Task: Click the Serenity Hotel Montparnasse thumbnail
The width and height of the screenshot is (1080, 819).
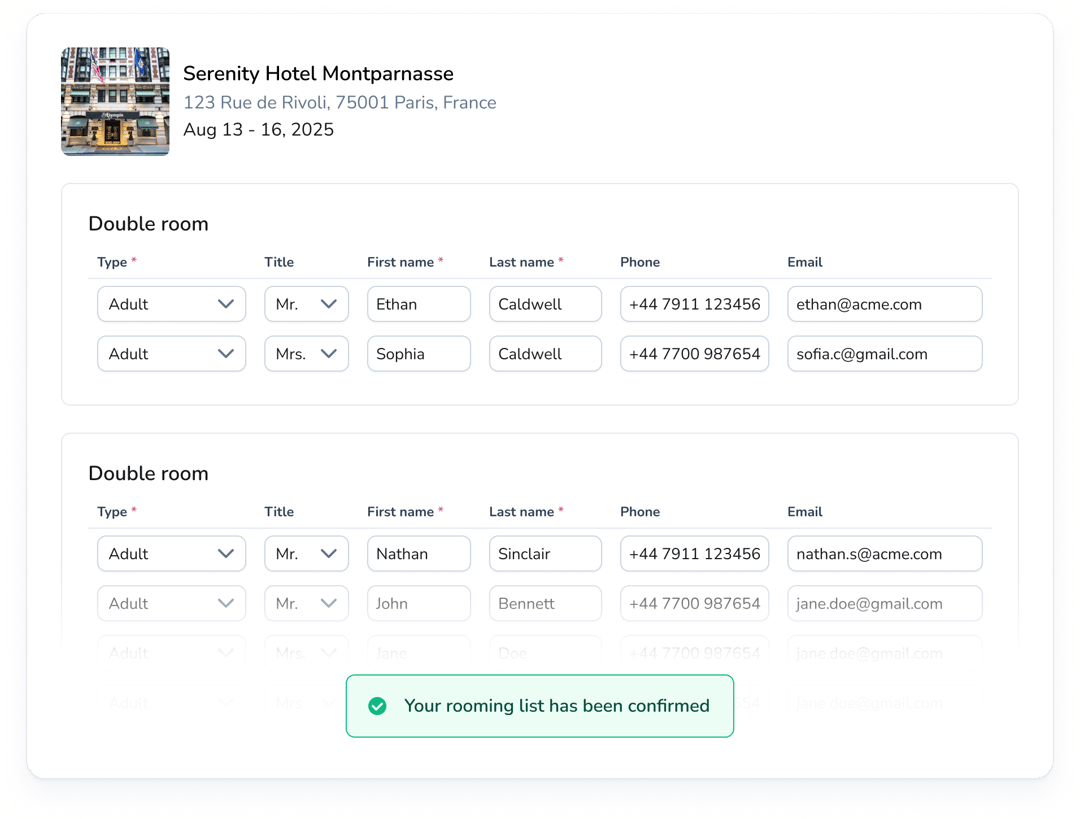Action: [x=115, y=102]
